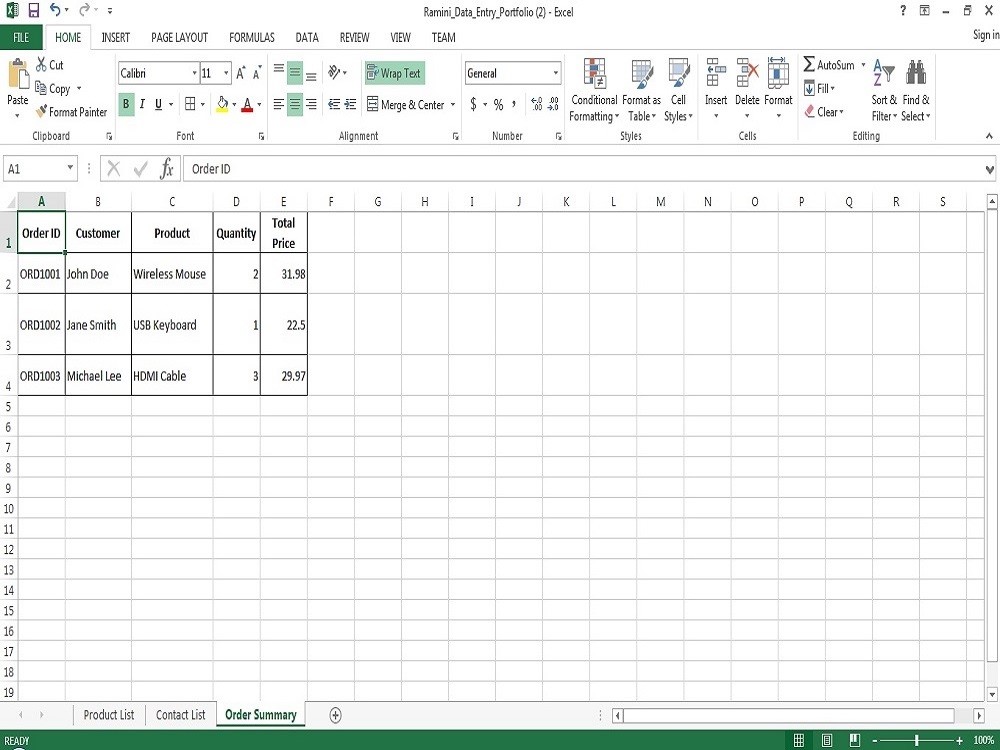Screen dimensions: 1000x750
Task: Expand the formula bar
Action: pyautogui.click(x=989, y=170)
